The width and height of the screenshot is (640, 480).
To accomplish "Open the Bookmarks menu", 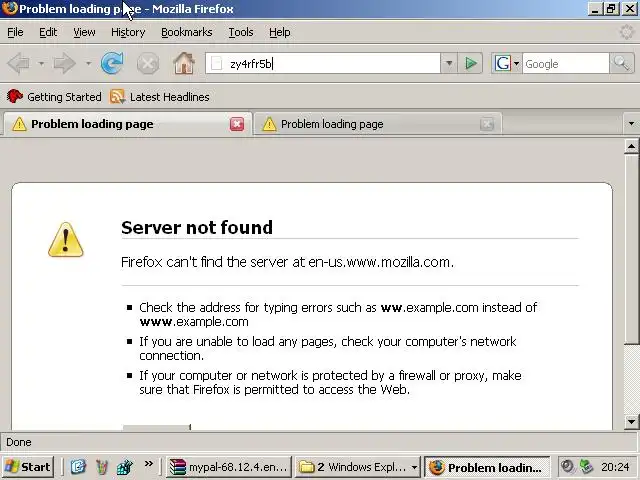I will pyautogui.click(x=187, y=32).
